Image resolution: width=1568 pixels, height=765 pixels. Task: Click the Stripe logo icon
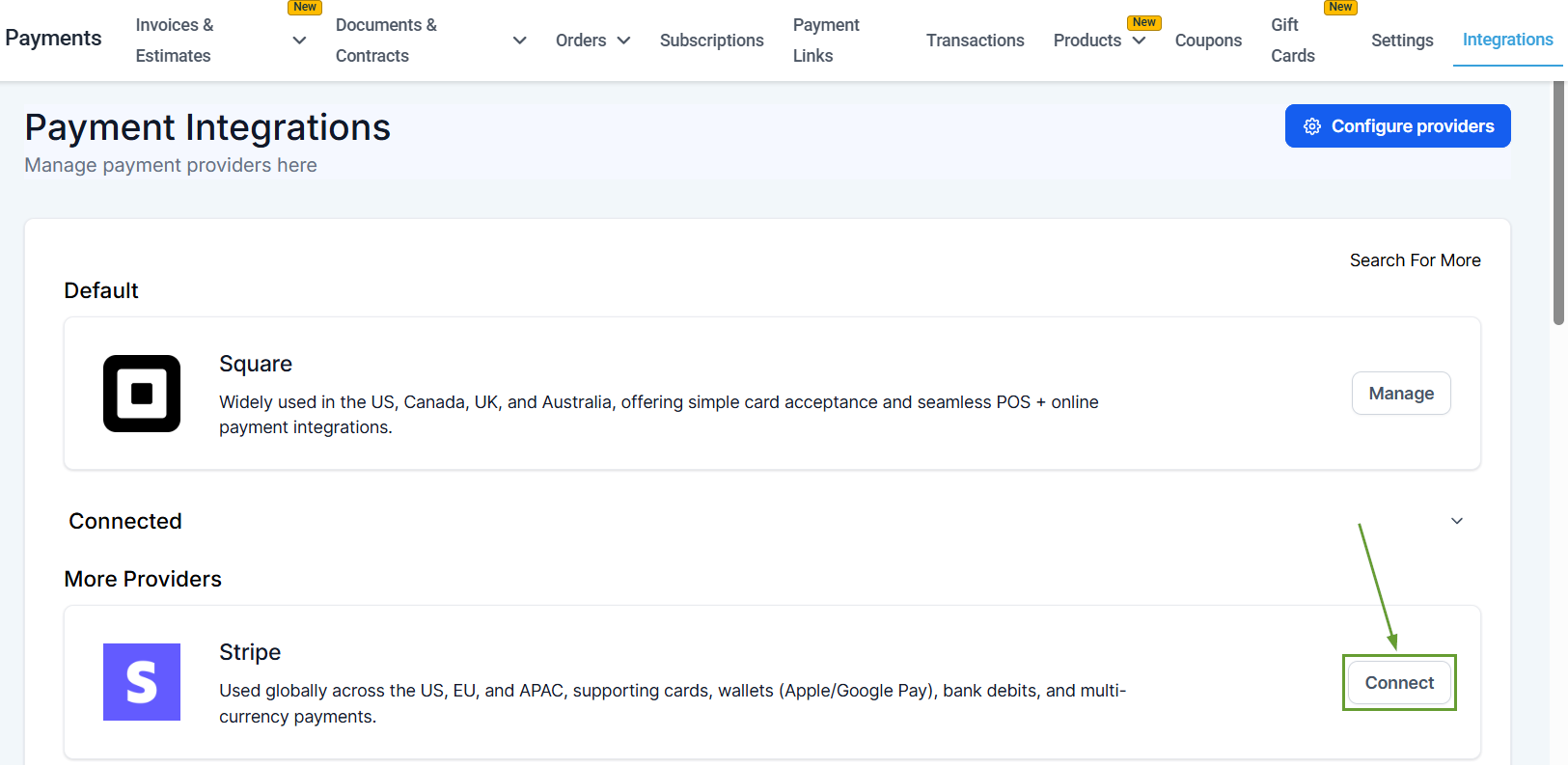tap(142, 682)
